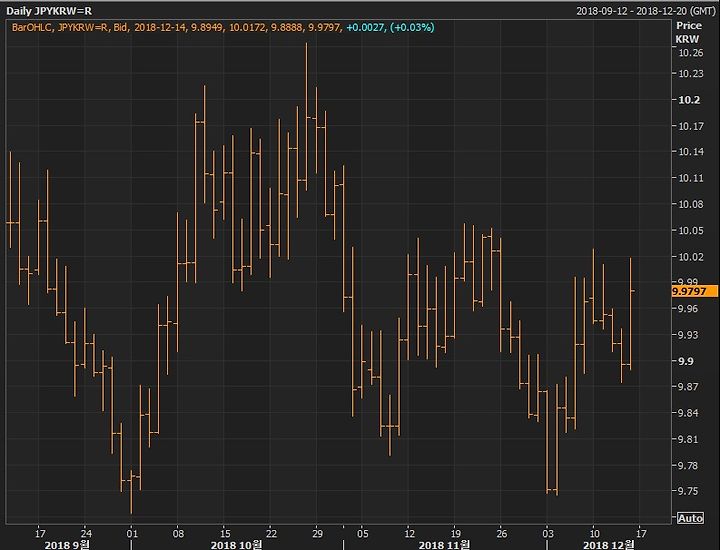Click the 10.26 price axis label

click(691, 53)
